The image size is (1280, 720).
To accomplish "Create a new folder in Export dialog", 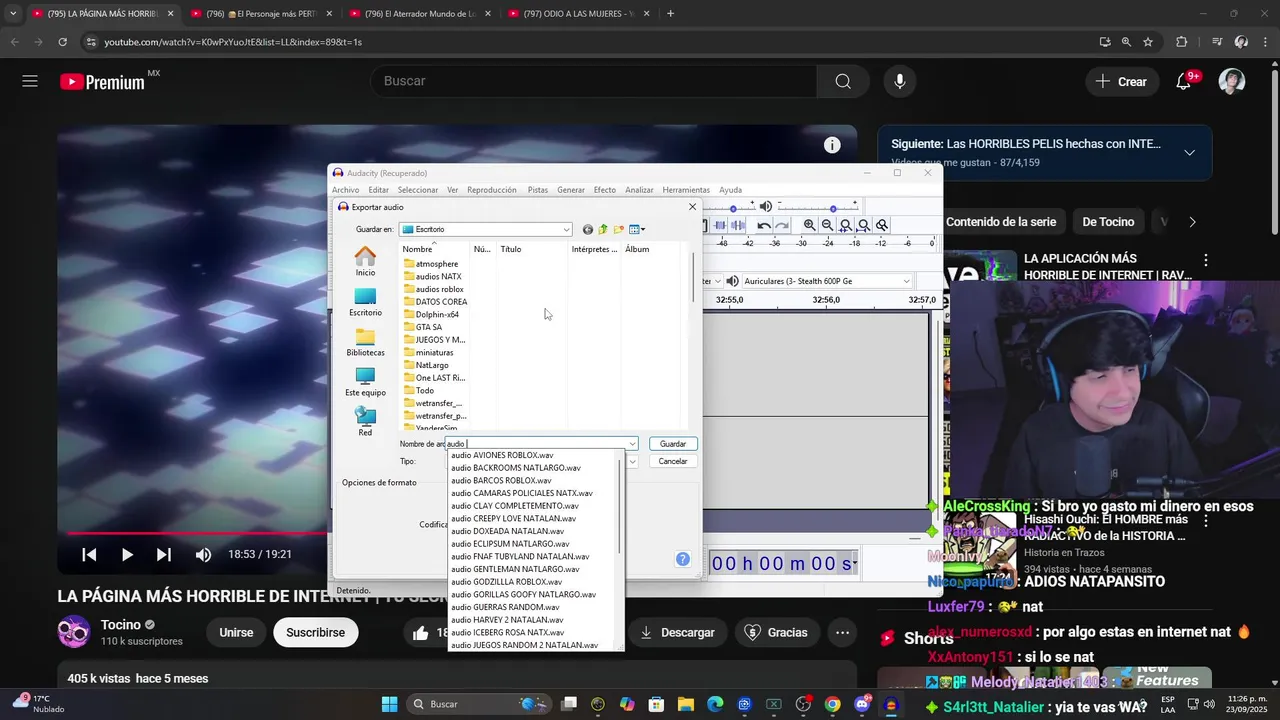I will pos(619,229).
